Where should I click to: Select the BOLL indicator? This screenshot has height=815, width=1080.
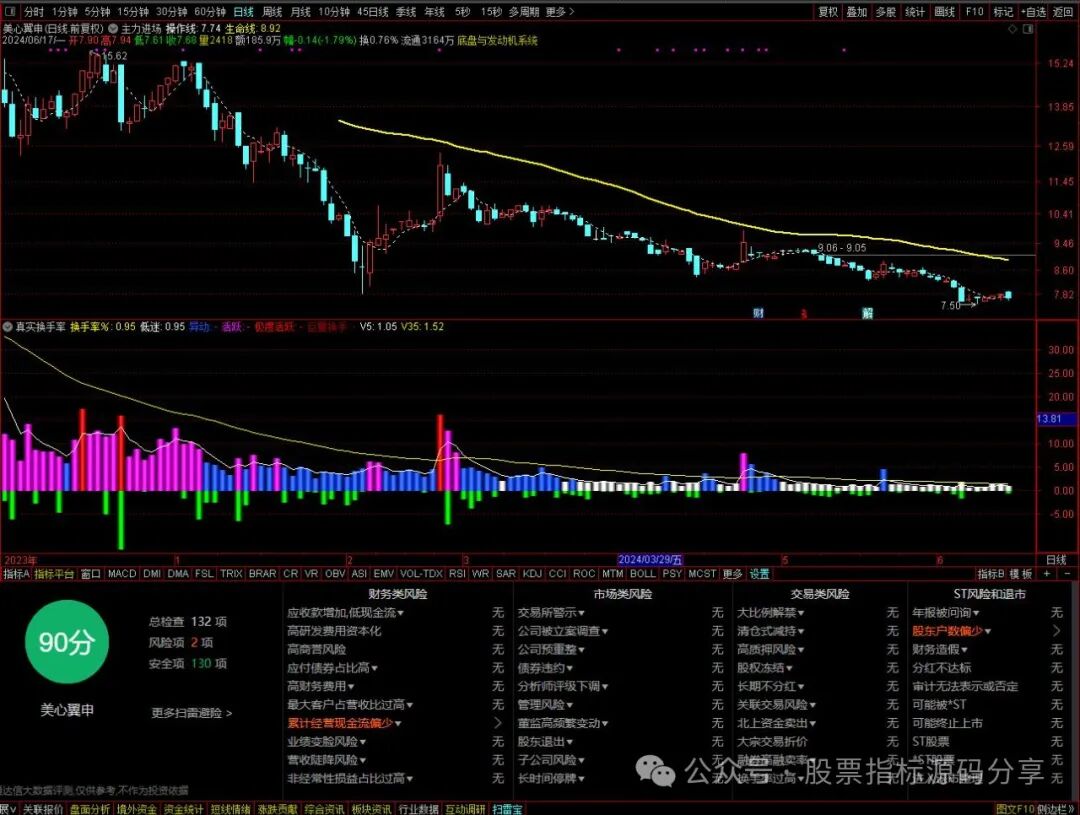(643, 573)
